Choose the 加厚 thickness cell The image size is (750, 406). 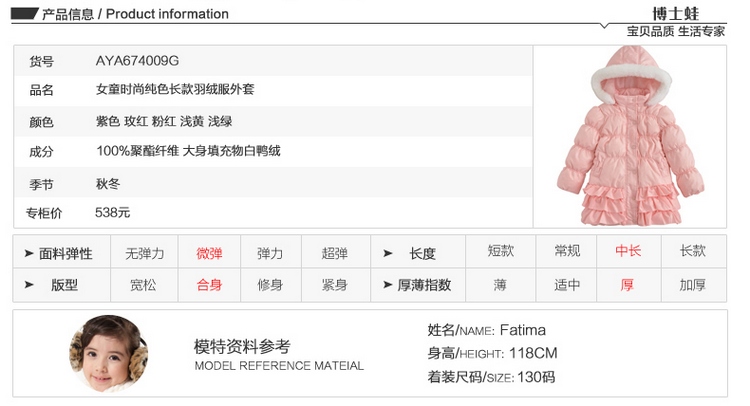click(x=693, y=285)
